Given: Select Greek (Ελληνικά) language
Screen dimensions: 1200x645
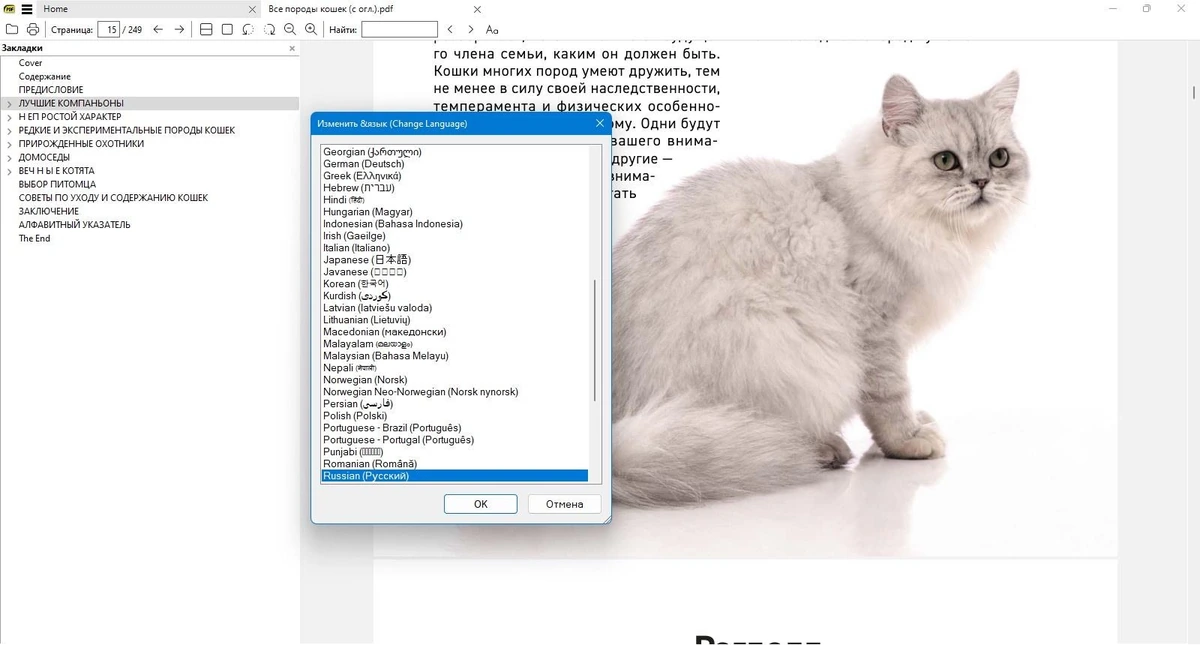Looking at the screenshot, I should (x=455, y=176).
